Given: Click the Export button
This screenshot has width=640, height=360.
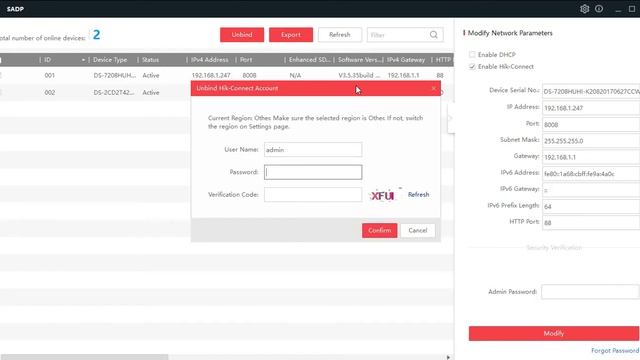Looking at the screenshot, I should tap(291, 35).
